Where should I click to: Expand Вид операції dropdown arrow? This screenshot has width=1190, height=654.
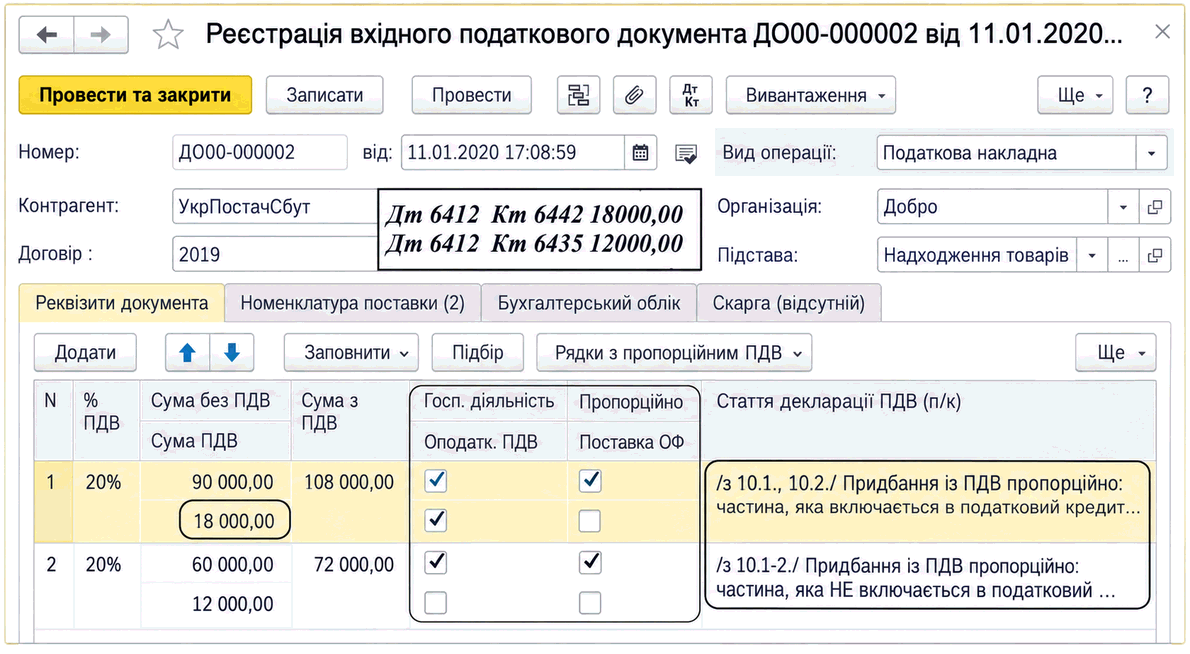point(1151,153)
